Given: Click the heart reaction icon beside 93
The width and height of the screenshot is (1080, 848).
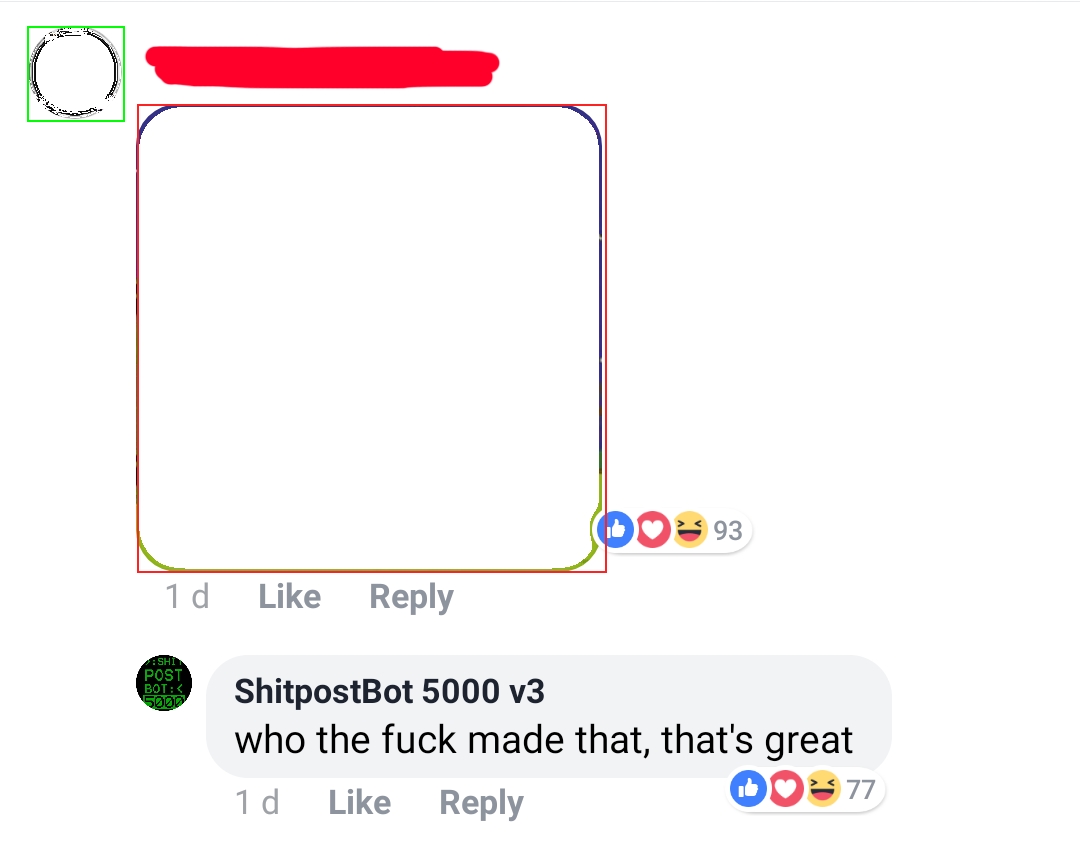Looking at the screenshot, I should click(653, 530).
